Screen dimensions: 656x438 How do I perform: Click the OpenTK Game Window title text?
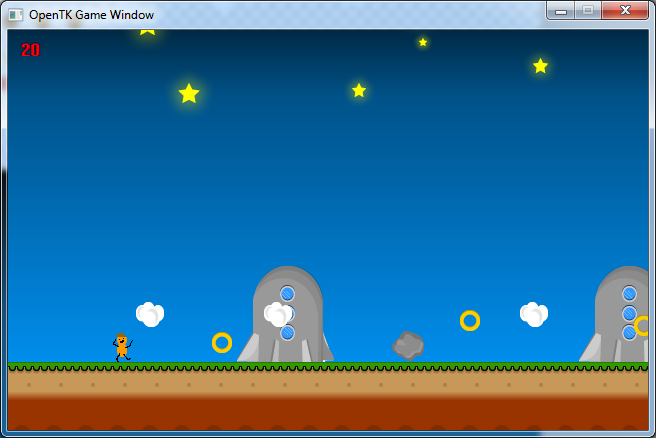[x=91, y=15]
